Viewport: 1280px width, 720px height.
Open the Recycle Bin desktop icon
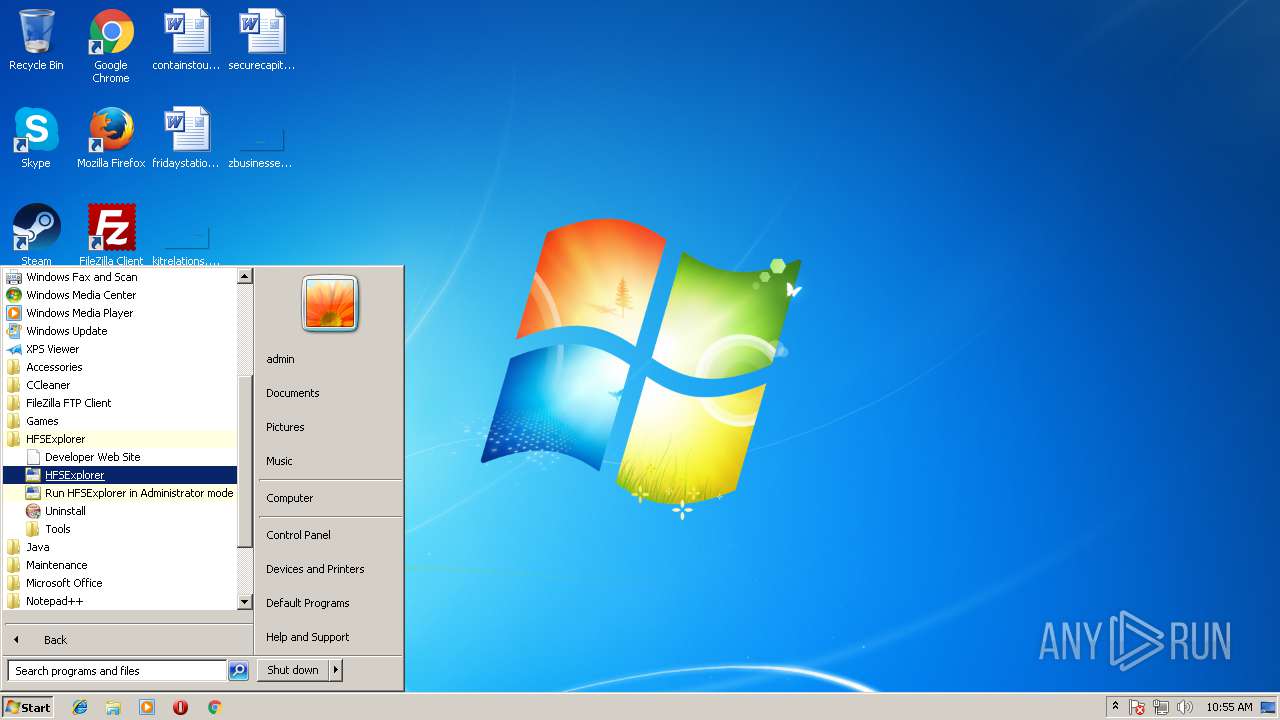coord(36,40)
